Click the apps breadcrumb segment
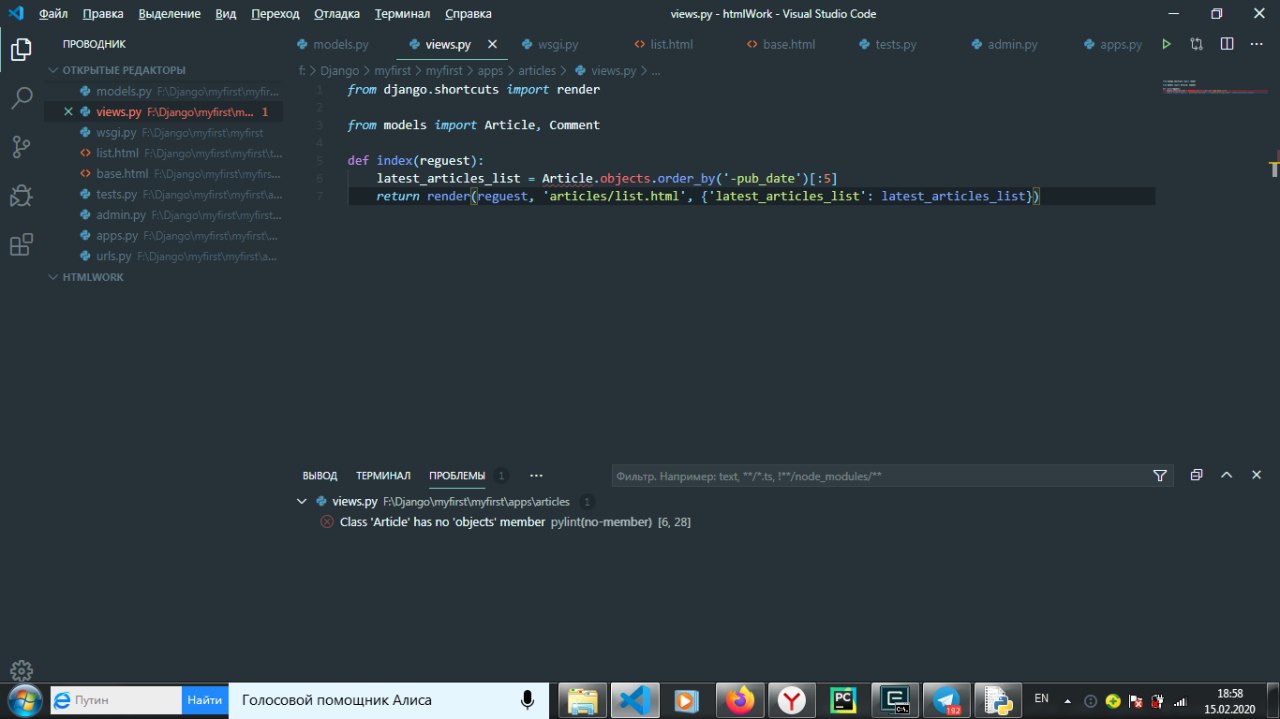Image resolution: width=1280 pixels, height=719 pixels. click(490, 71)
